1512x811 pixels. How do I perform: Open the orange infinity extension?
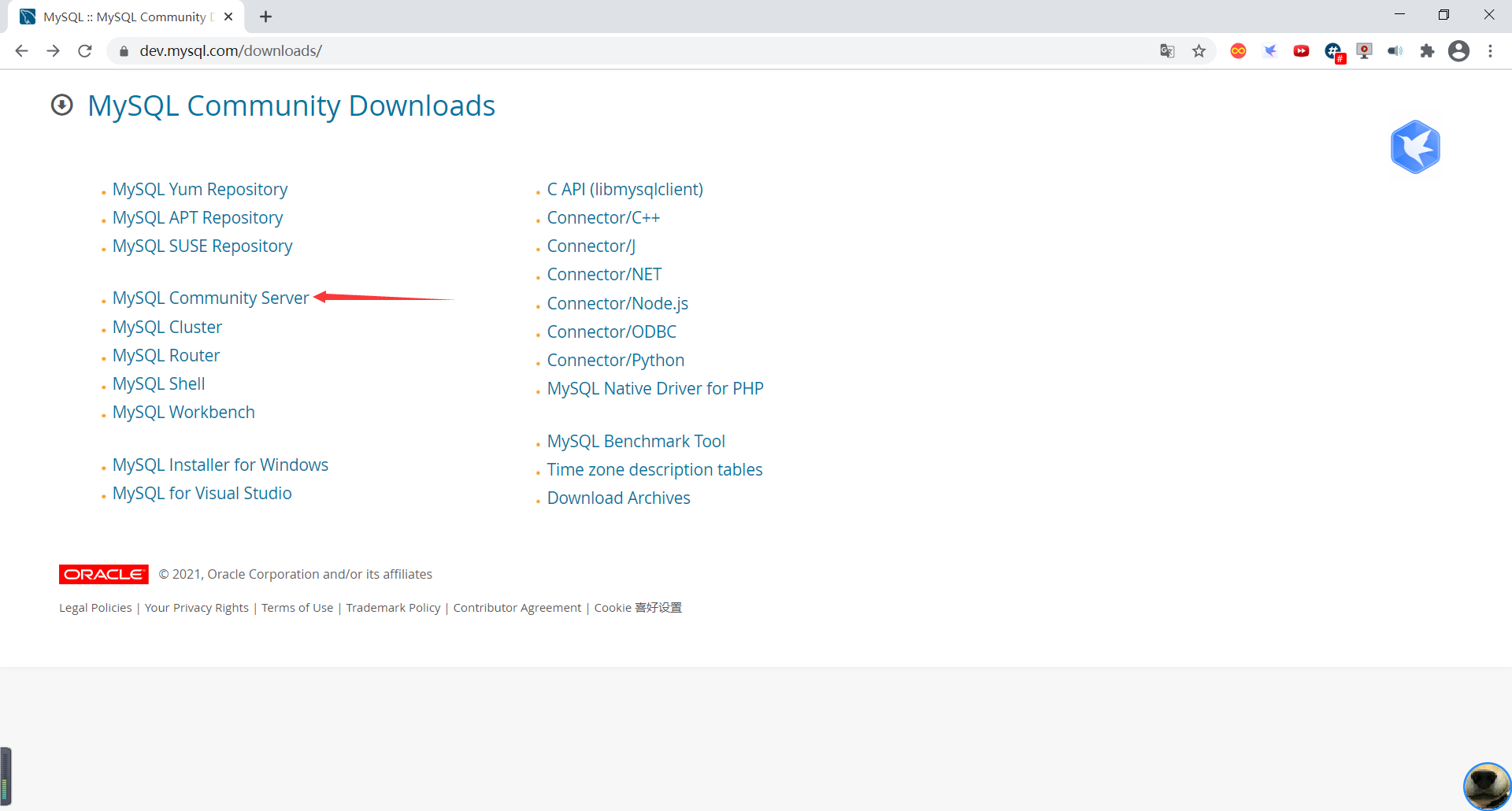coord(1238,51)
